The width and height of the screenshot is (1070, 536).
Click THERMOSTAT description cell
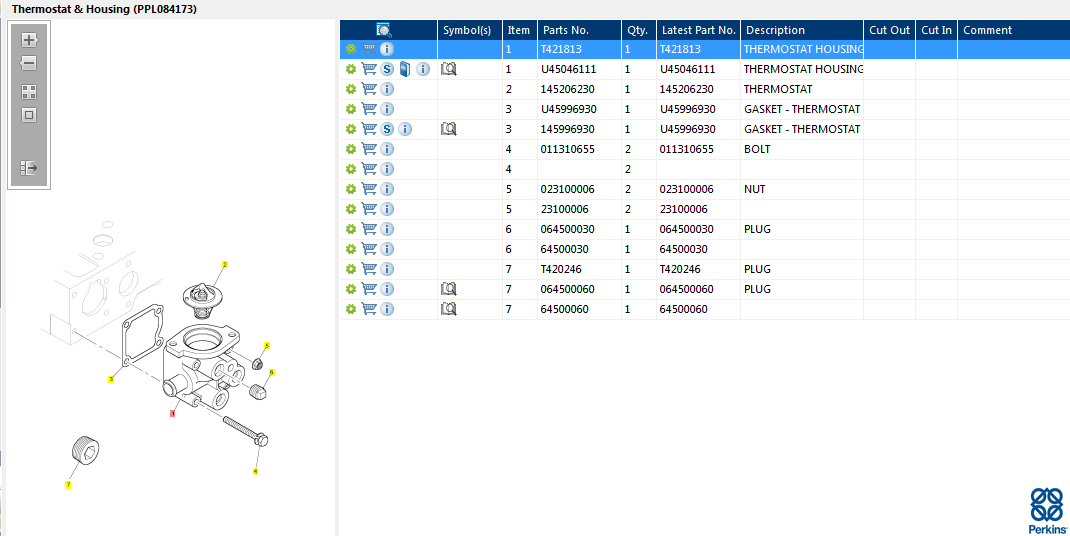tap(802, 89)
